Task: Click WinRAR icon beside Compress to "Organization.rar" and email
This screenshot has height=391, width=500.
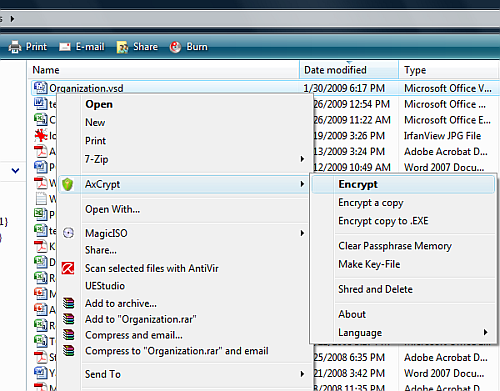Action: pyautogui.click(x=69, y=350)
